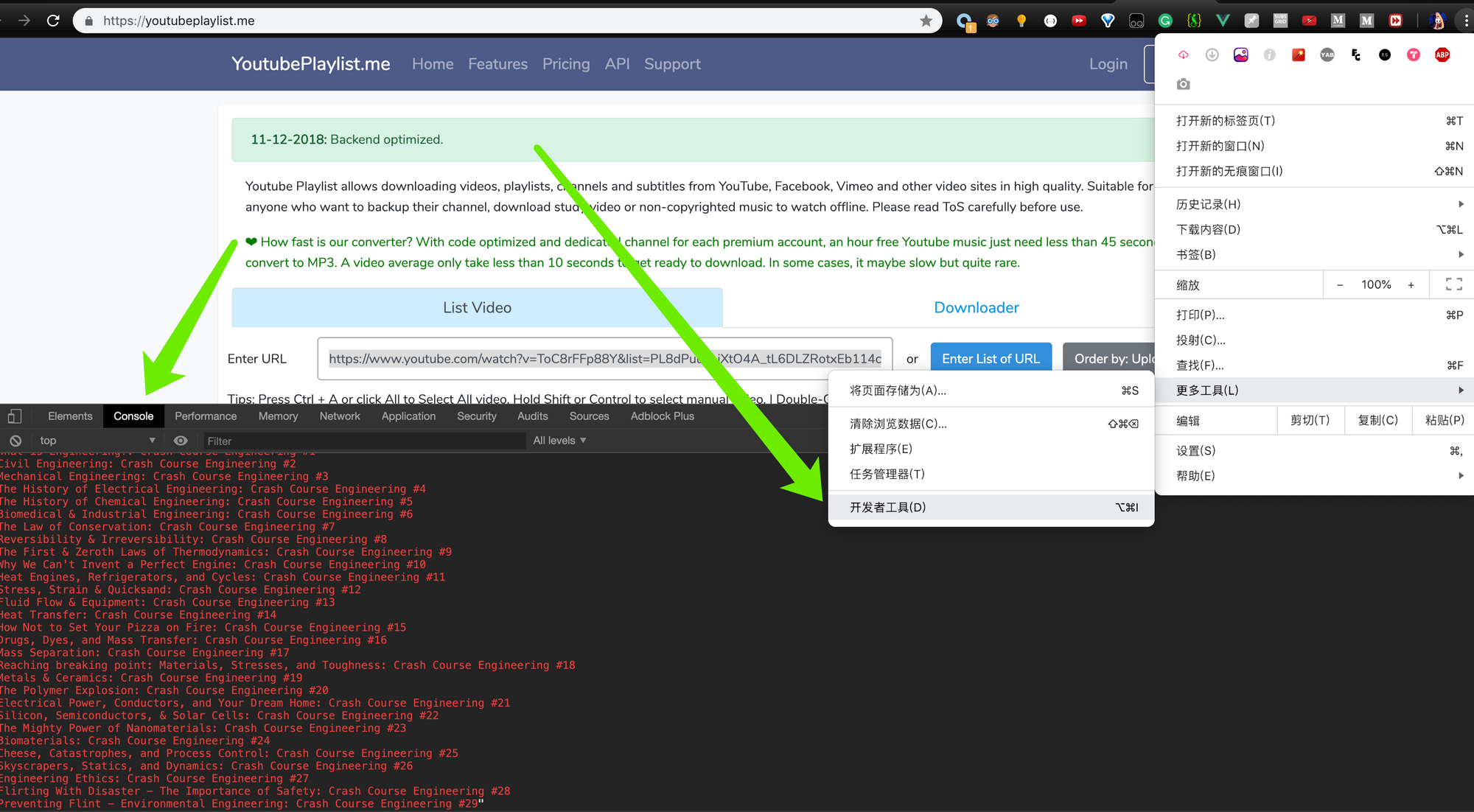This screenshot has height=812, width=1474.
Task: Open the All levels dropdown
Action: click(559, 441)
